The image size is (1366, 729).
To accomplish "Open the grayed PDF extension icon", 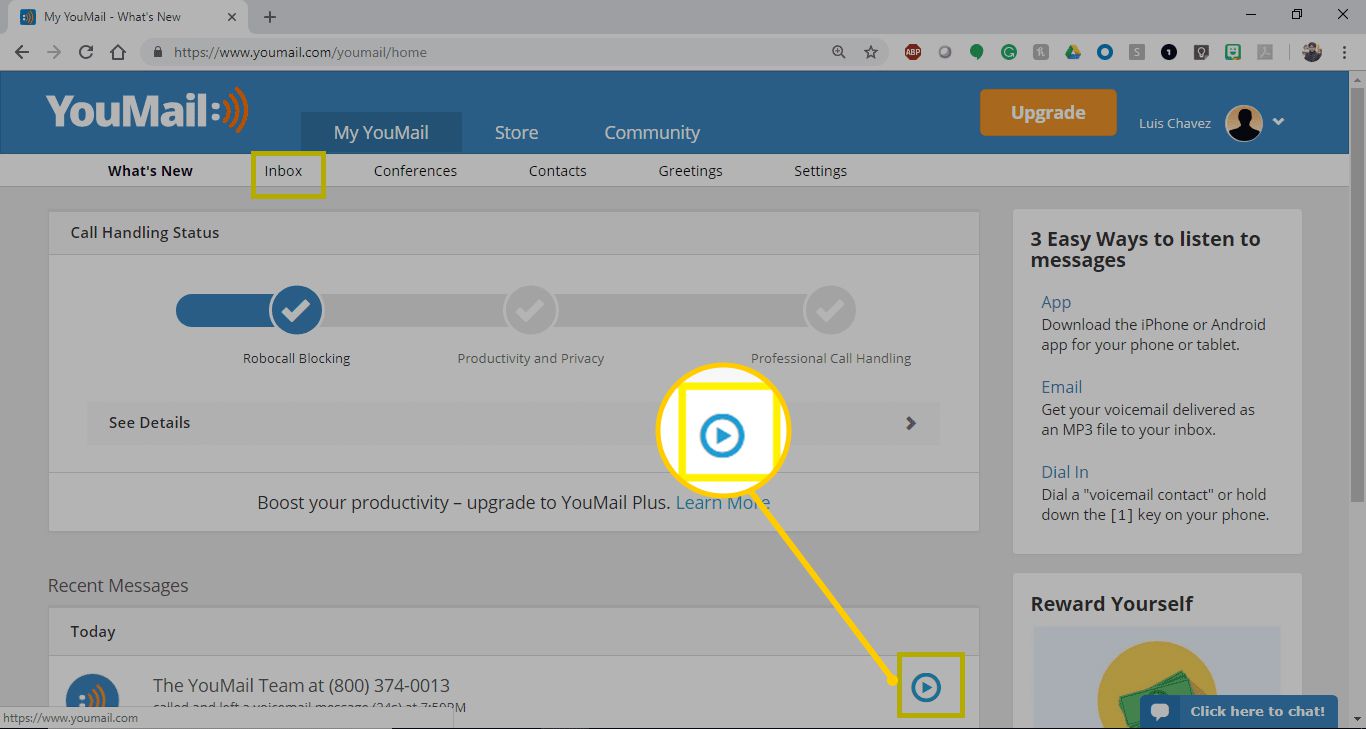I will (1265, 52).
